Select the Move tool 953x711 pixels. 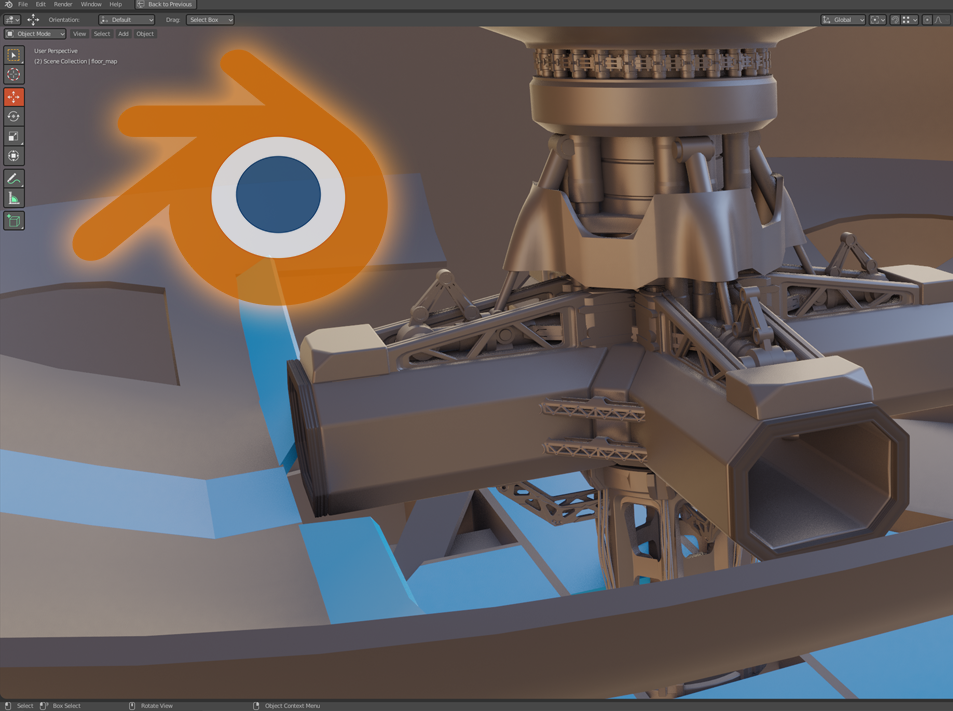click(x=14, y=97)
